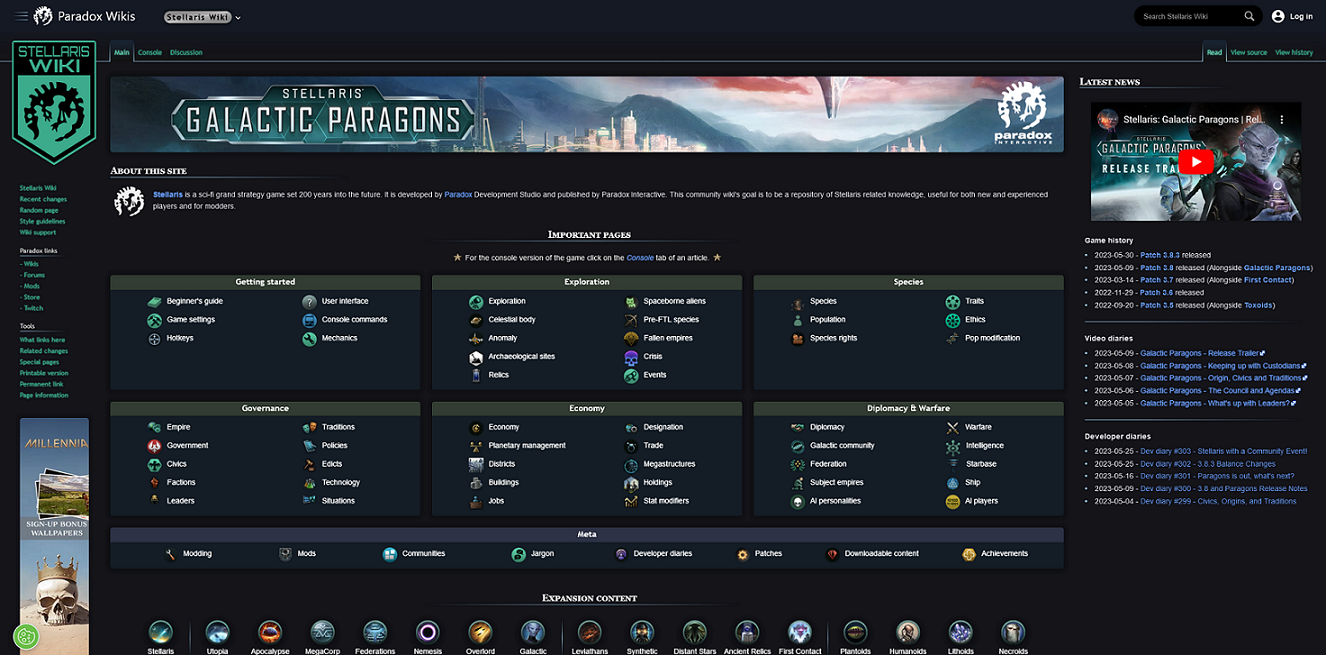Open the Archaeological sites link
This screenshot has width=1326, height=655.
[521, 357]
